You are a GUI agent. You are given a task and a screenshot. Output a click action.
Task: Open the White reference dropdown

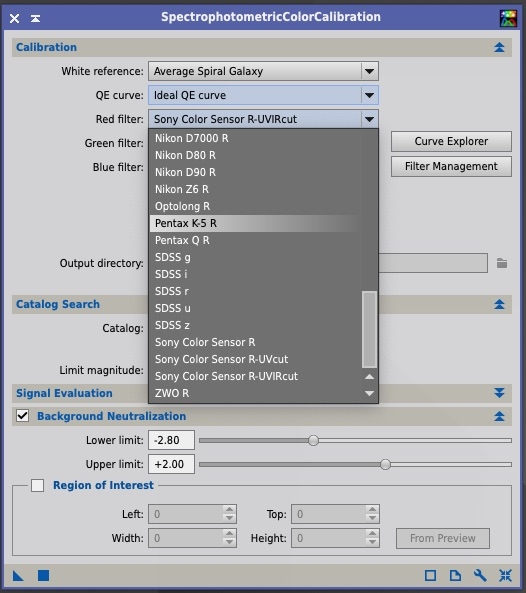(x=263, y=71)
